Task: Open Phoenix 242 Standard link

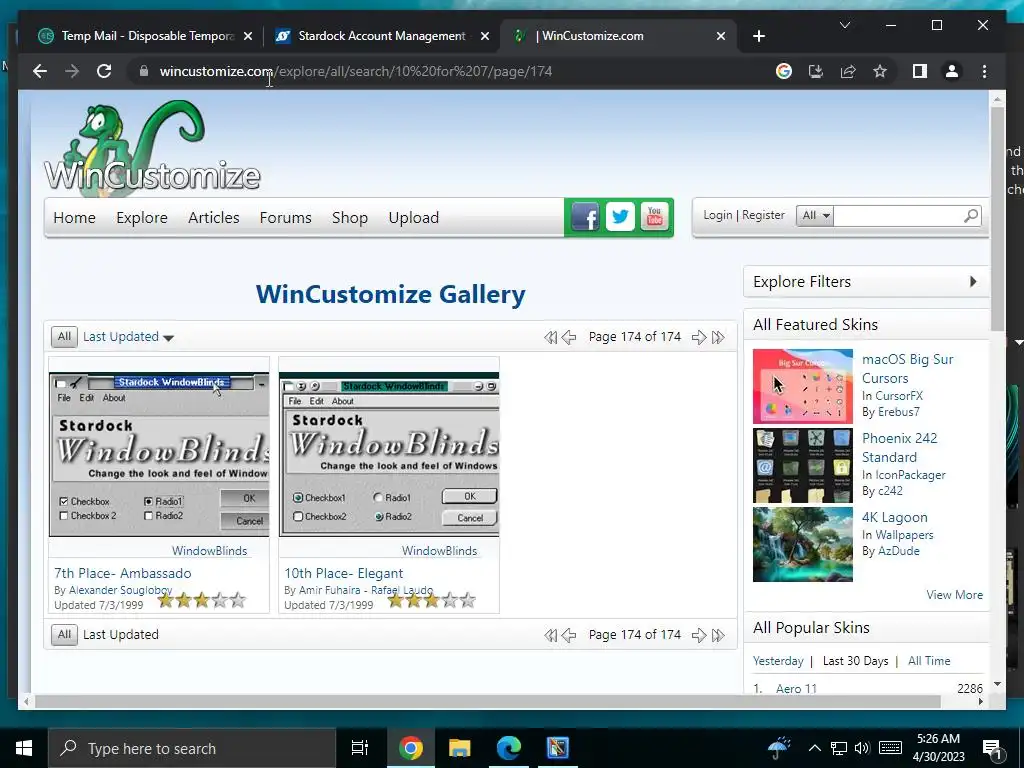Action: [x=899, y=447]
